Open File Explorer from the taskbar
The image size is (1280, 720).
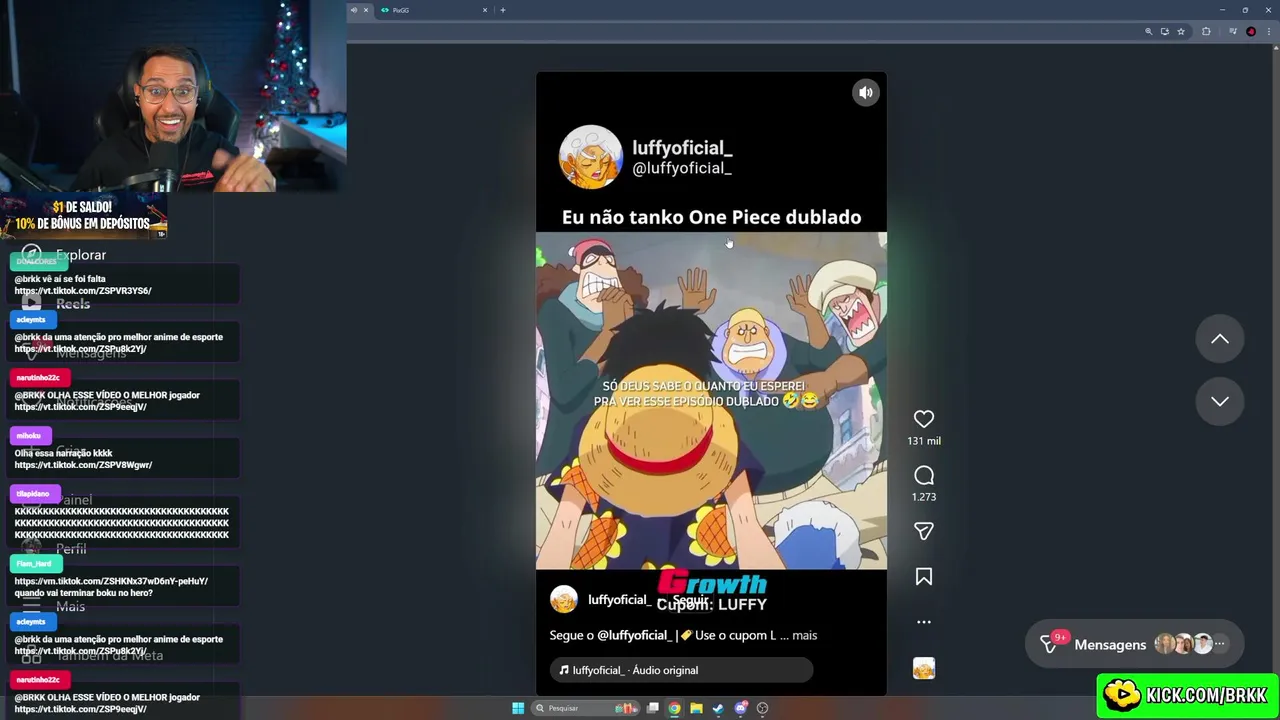pyautogui.click(x=696, y=708)
